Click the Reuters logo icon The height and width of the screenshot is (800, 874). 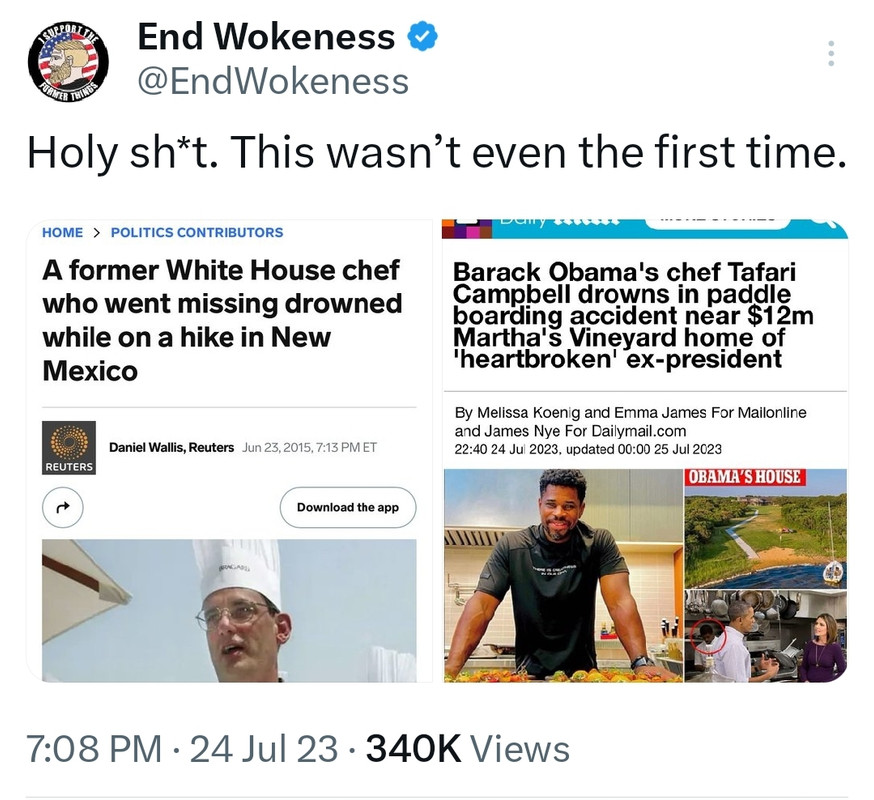tap(69, 448)
